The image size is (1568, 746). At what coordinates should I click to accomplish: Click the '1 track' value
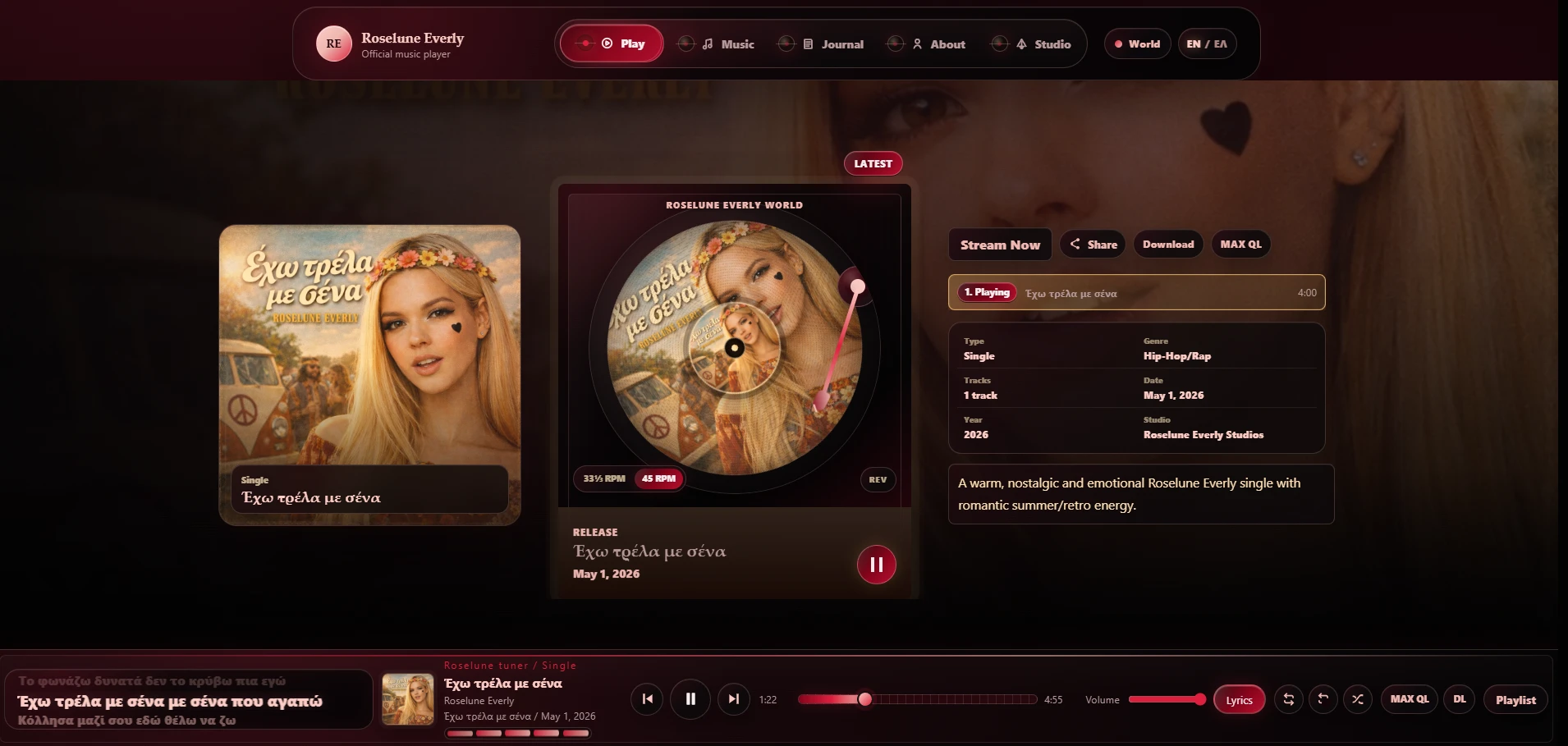(980, 396)
